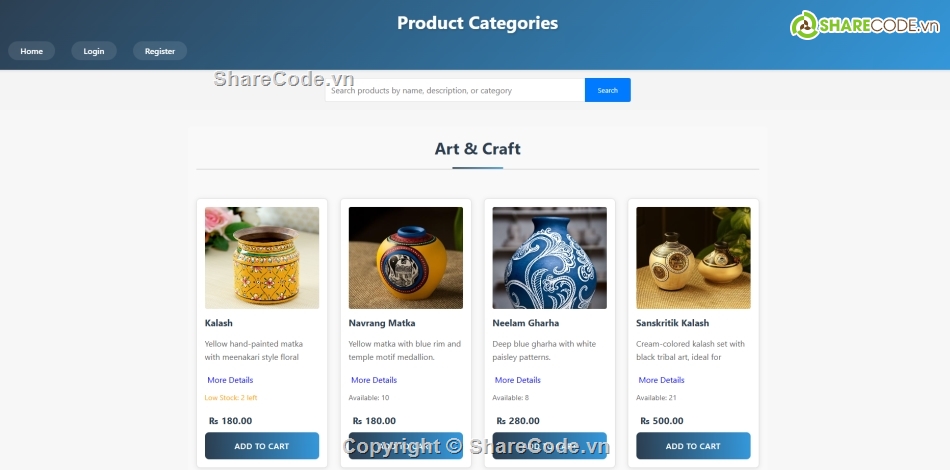Screen dimensions: 950x470
Task: Open the Navrang Matka product image
Action: 405,258
